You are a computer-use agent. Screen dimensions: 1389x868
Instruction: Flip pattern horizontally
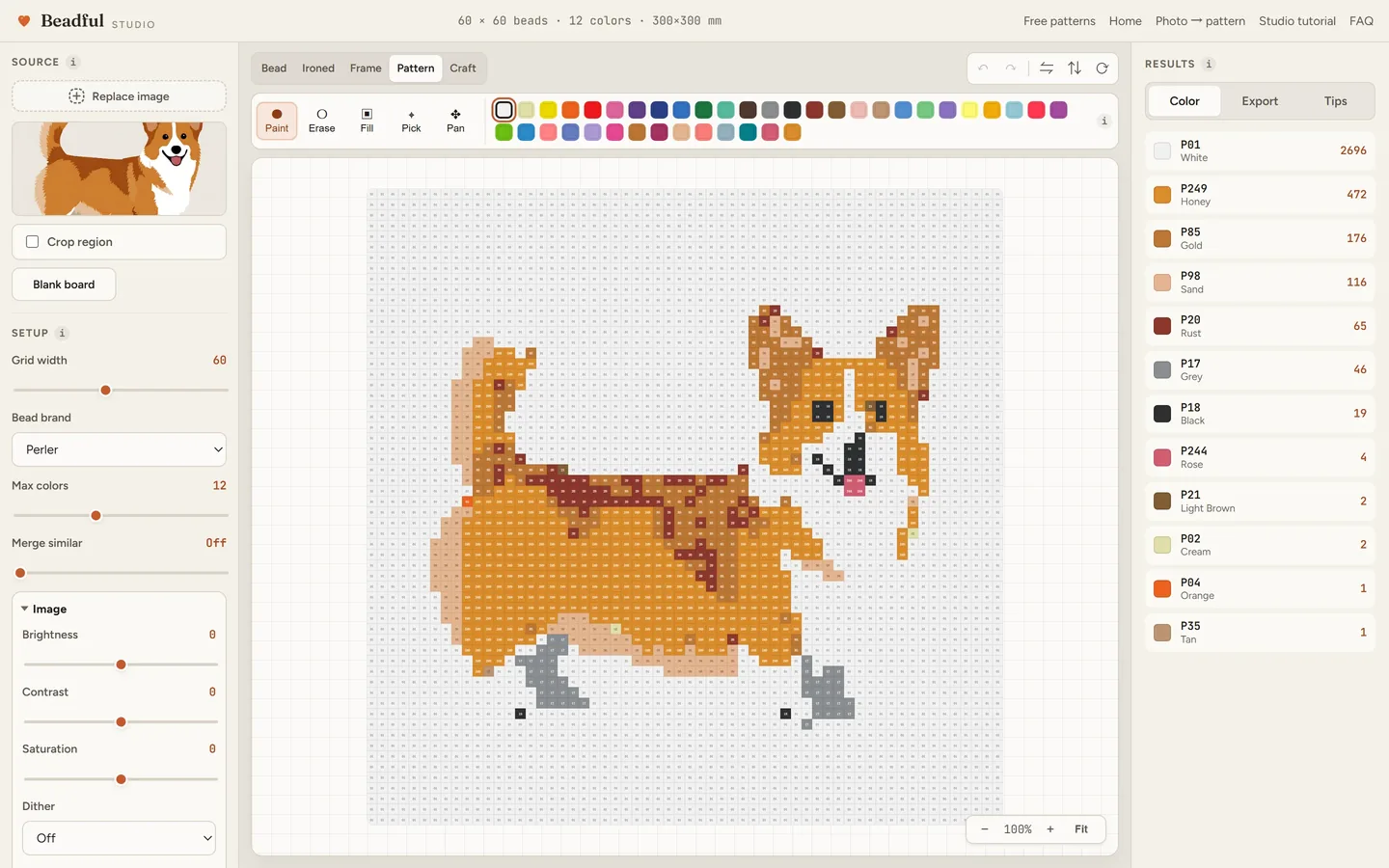[1047, 68]
